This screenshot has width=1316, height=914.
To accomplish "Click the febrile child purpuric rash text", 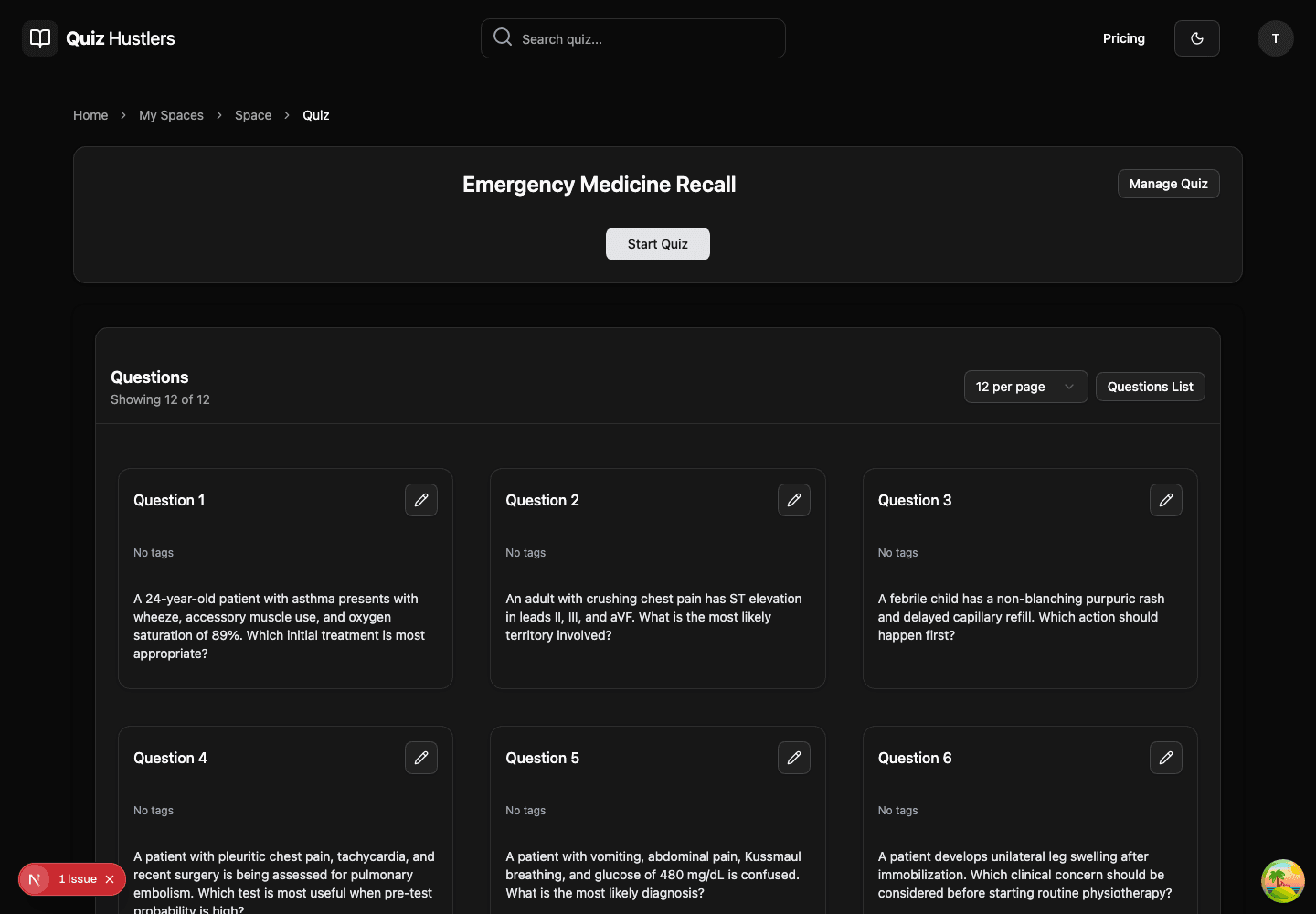I will coord(1021,617).
